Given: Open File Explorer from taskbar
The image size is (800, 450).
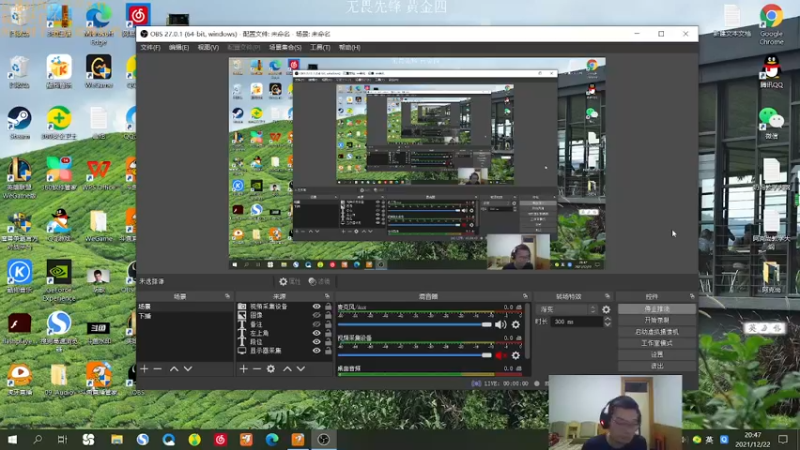Looking at the screenshot, I should coord(116,439).
